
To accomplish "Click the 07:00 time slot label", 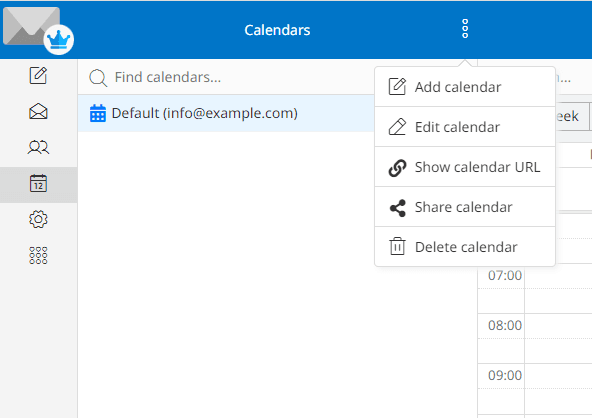I will [505, 276].
